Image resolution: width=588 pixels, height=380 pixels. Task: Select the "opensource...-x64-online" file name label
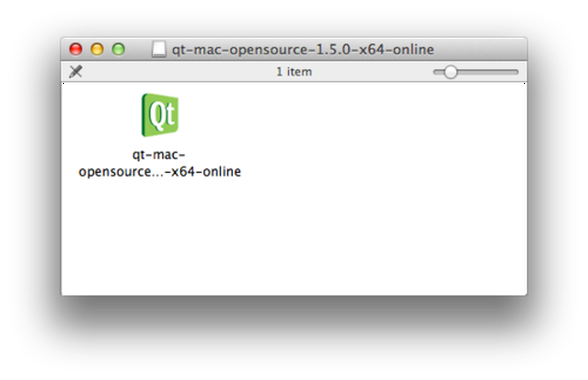point(160,171)
